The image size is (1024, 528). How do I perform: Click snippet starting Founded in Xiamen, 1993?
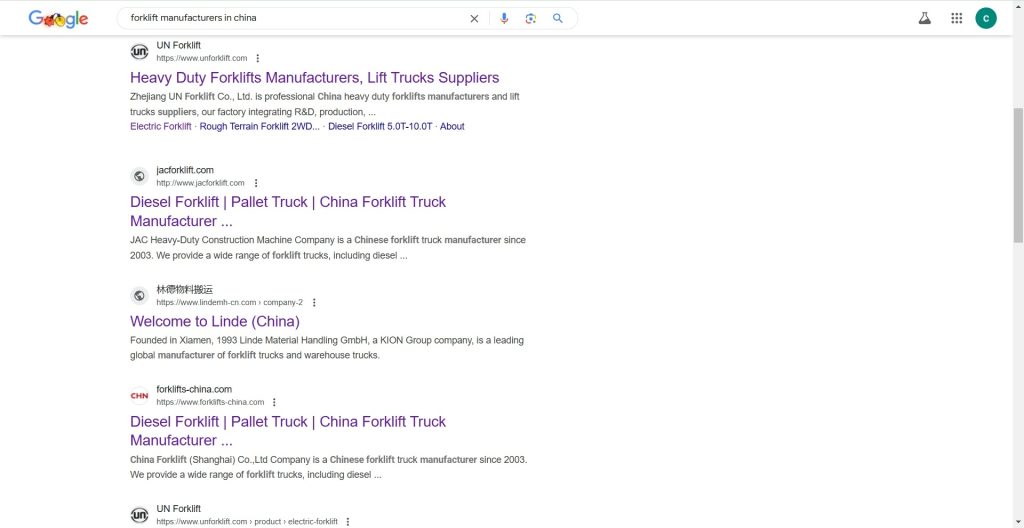click(327, 348)
